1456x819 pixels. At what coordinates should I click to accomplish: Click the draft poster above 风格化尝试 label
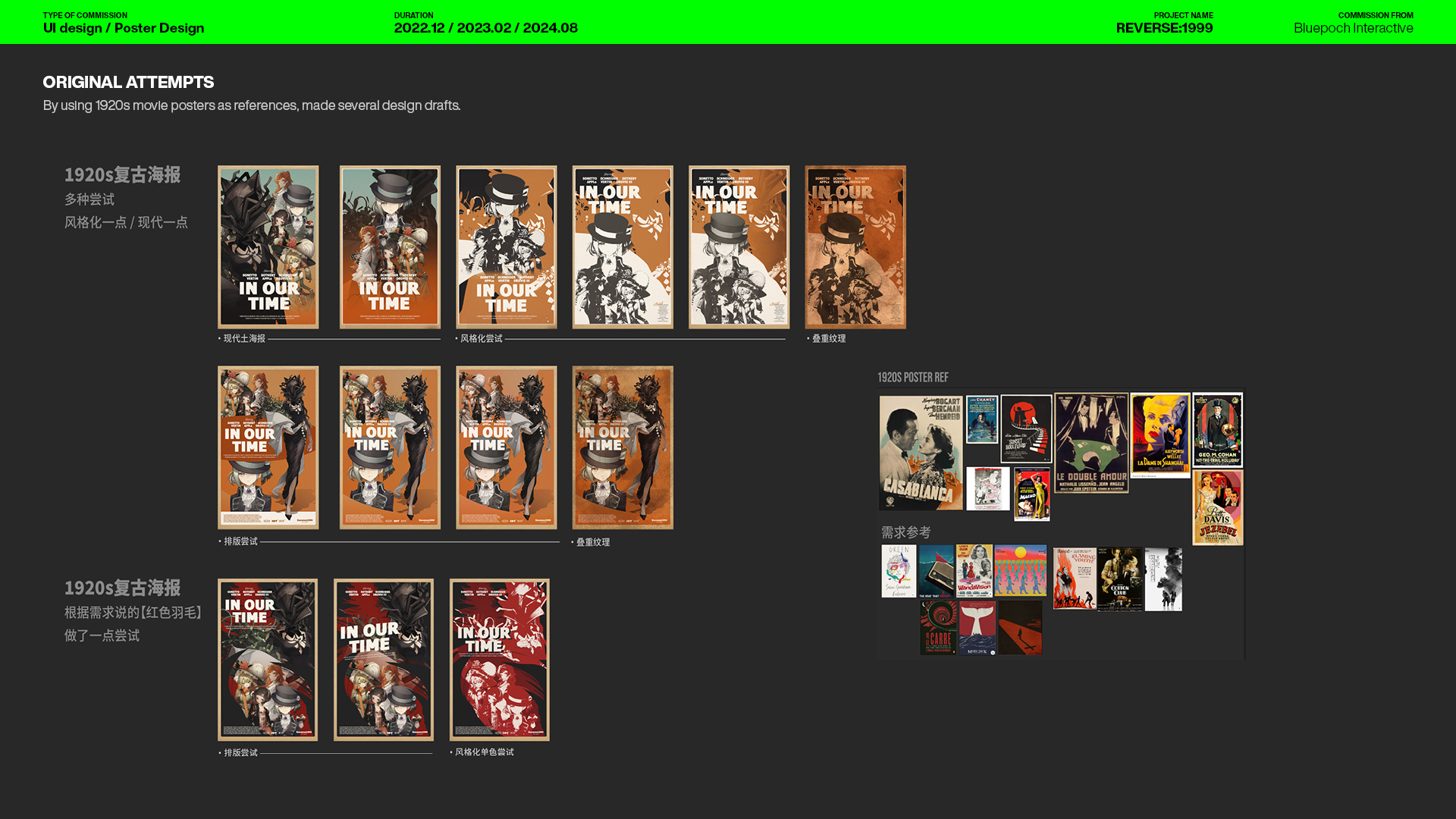[507, 247]
